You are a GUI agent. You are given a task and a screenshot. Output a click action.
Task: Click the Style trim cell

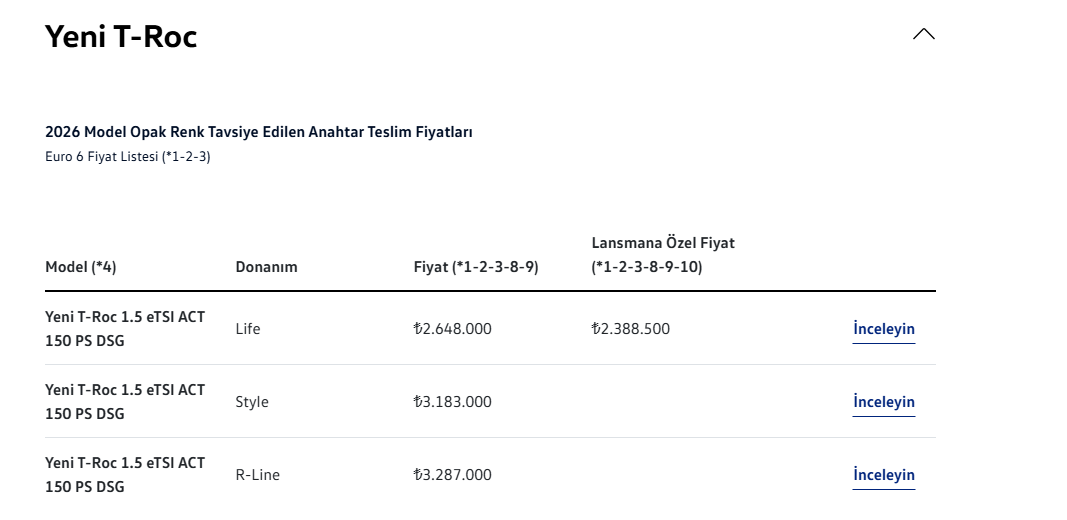pos(252,402)
